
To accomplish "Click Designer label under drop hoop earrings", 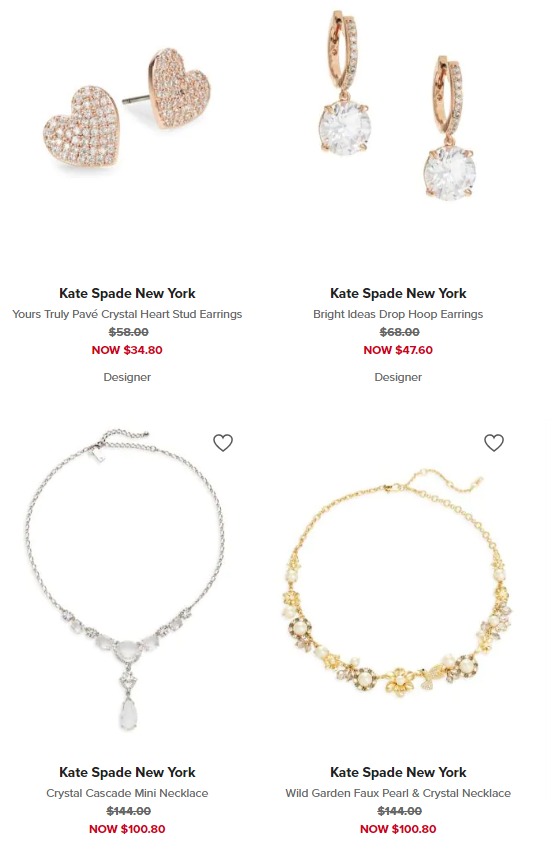I will coord(398,377).
